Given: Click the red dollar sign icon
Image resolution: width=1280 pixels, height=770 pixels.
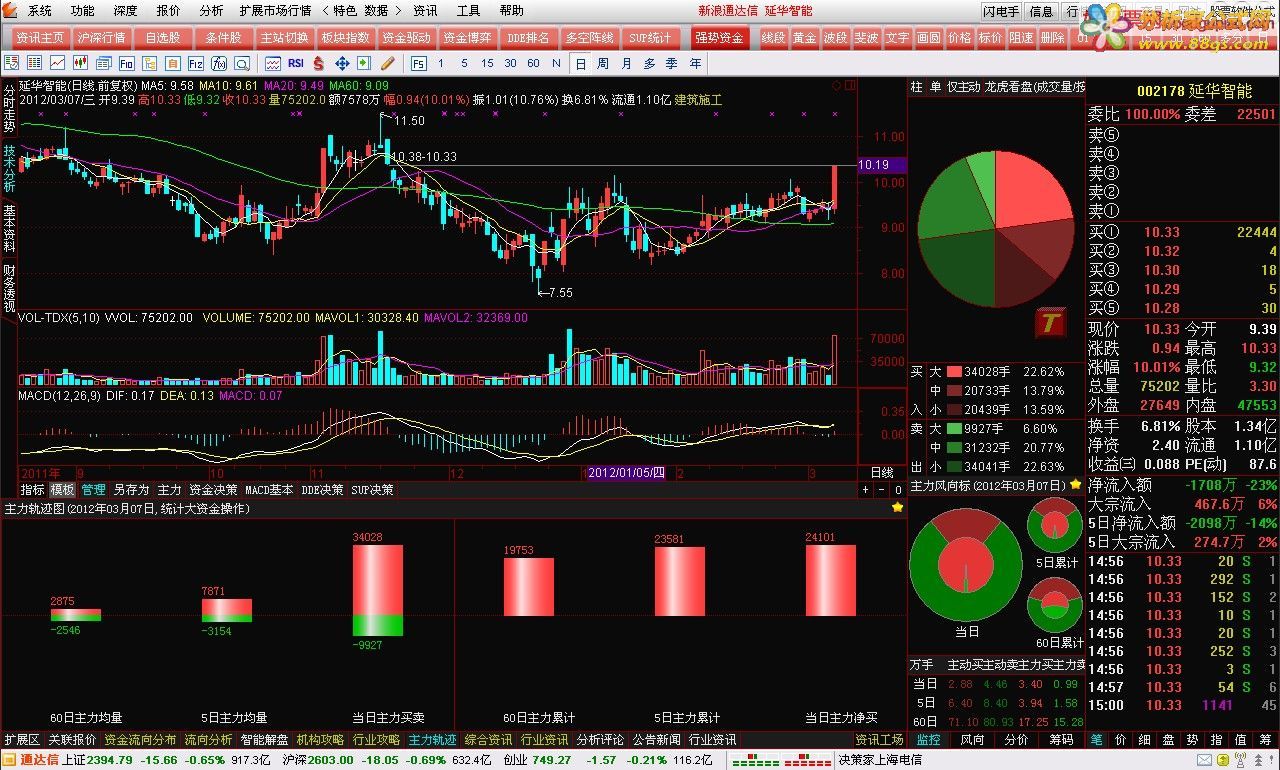Looking at the screenshot, I should click(x=319, y=63).
